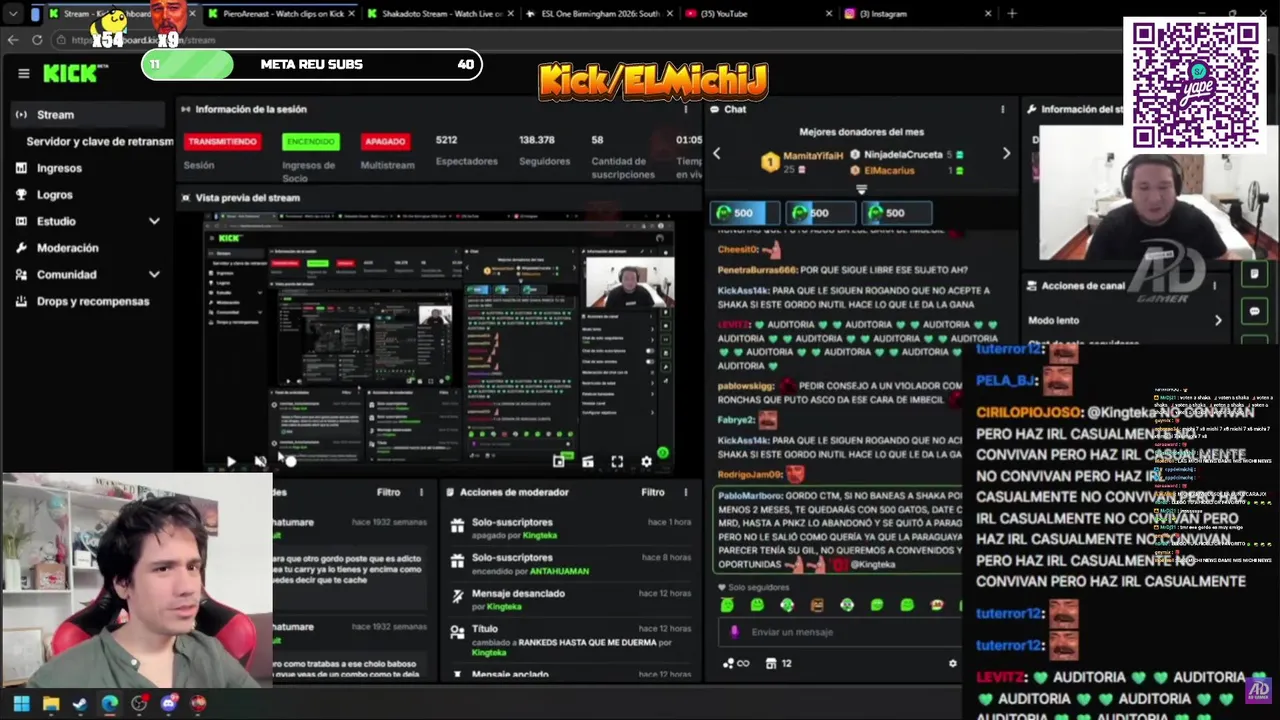Click the Ingresos bar-chart icon
Screen dimensions: 1280x720
click(21, 168)
